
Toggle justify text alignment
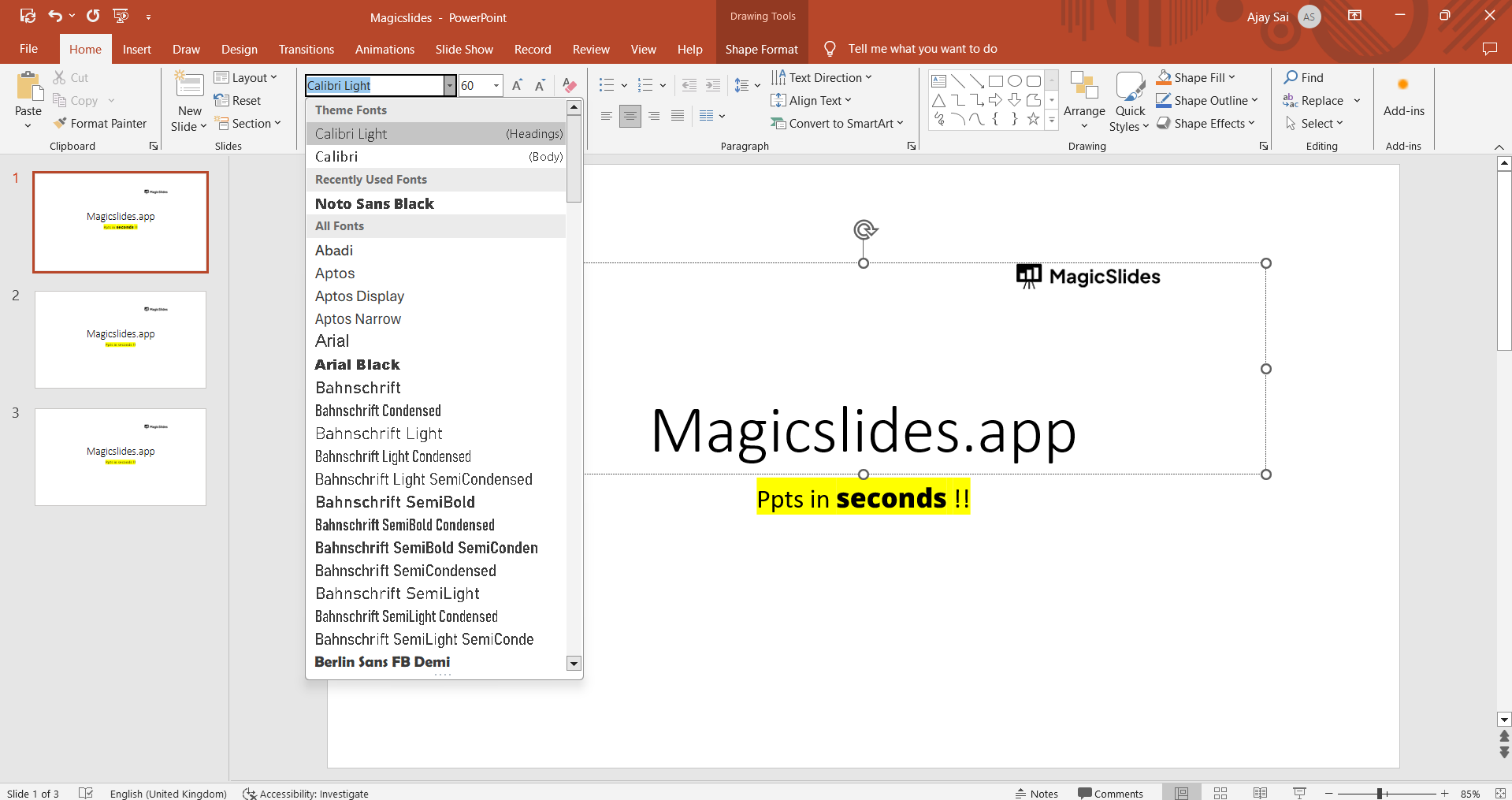point(678,116)
